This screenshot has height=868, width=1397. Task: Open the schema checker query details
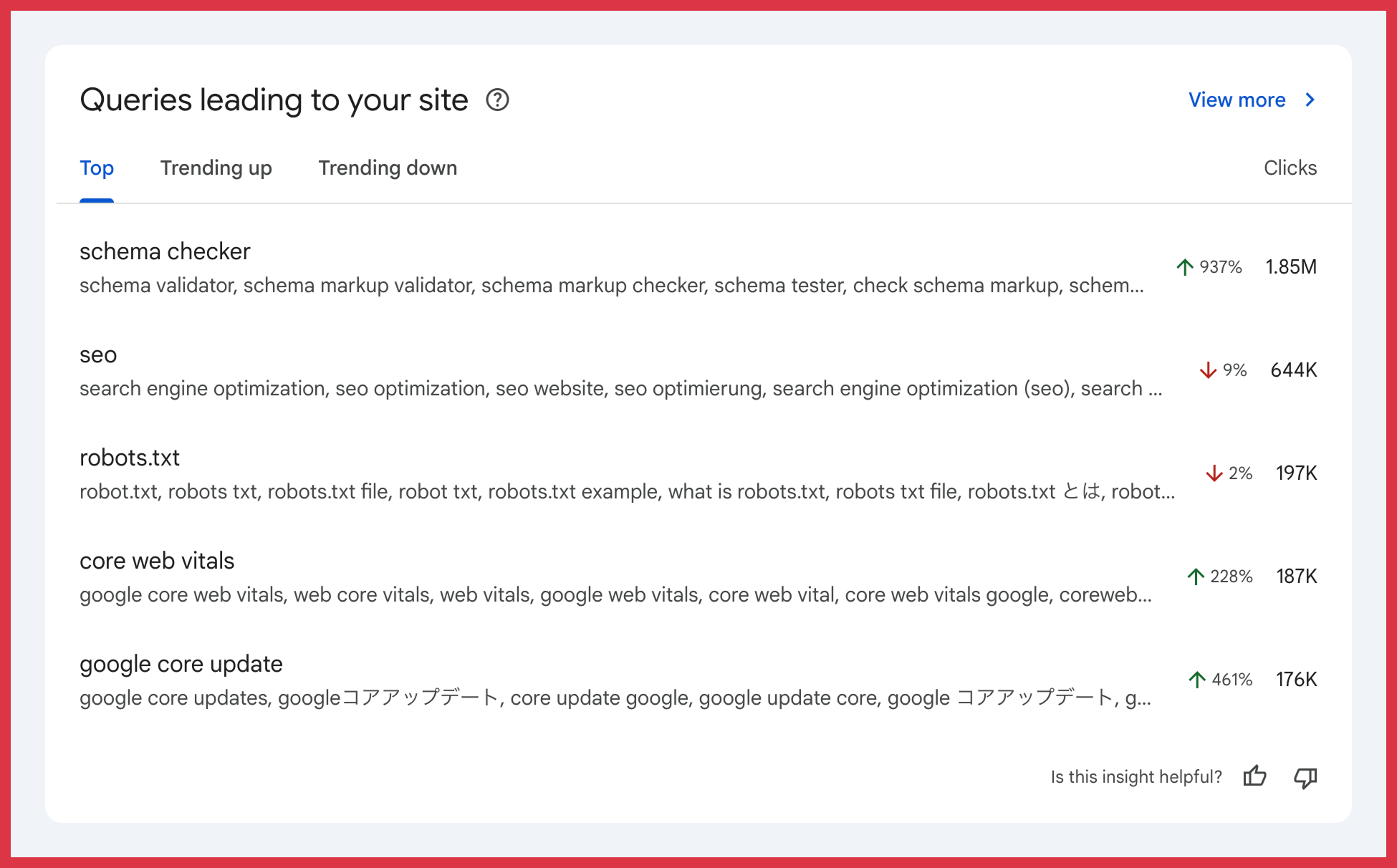(x=165, y=251)
